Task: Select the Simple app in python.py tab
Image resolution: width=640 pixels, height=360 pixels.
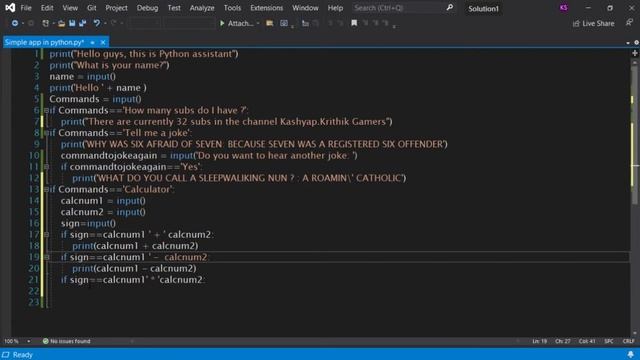Action: pyautogui.click(x=44, y=42)
